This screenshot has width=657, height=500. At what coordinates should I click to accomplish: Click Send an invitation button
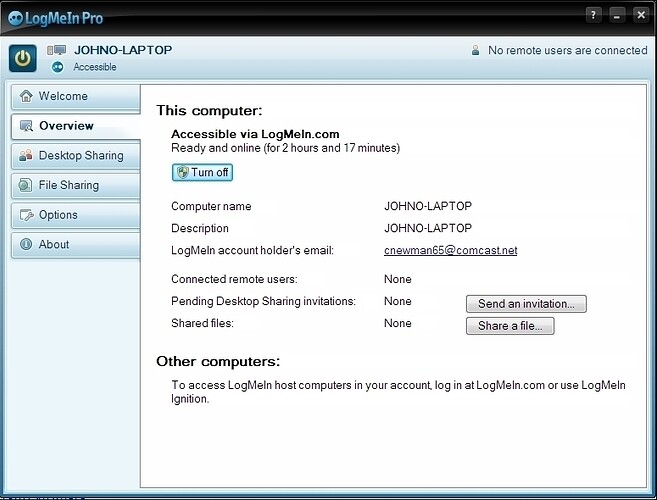tap(526, 304)
